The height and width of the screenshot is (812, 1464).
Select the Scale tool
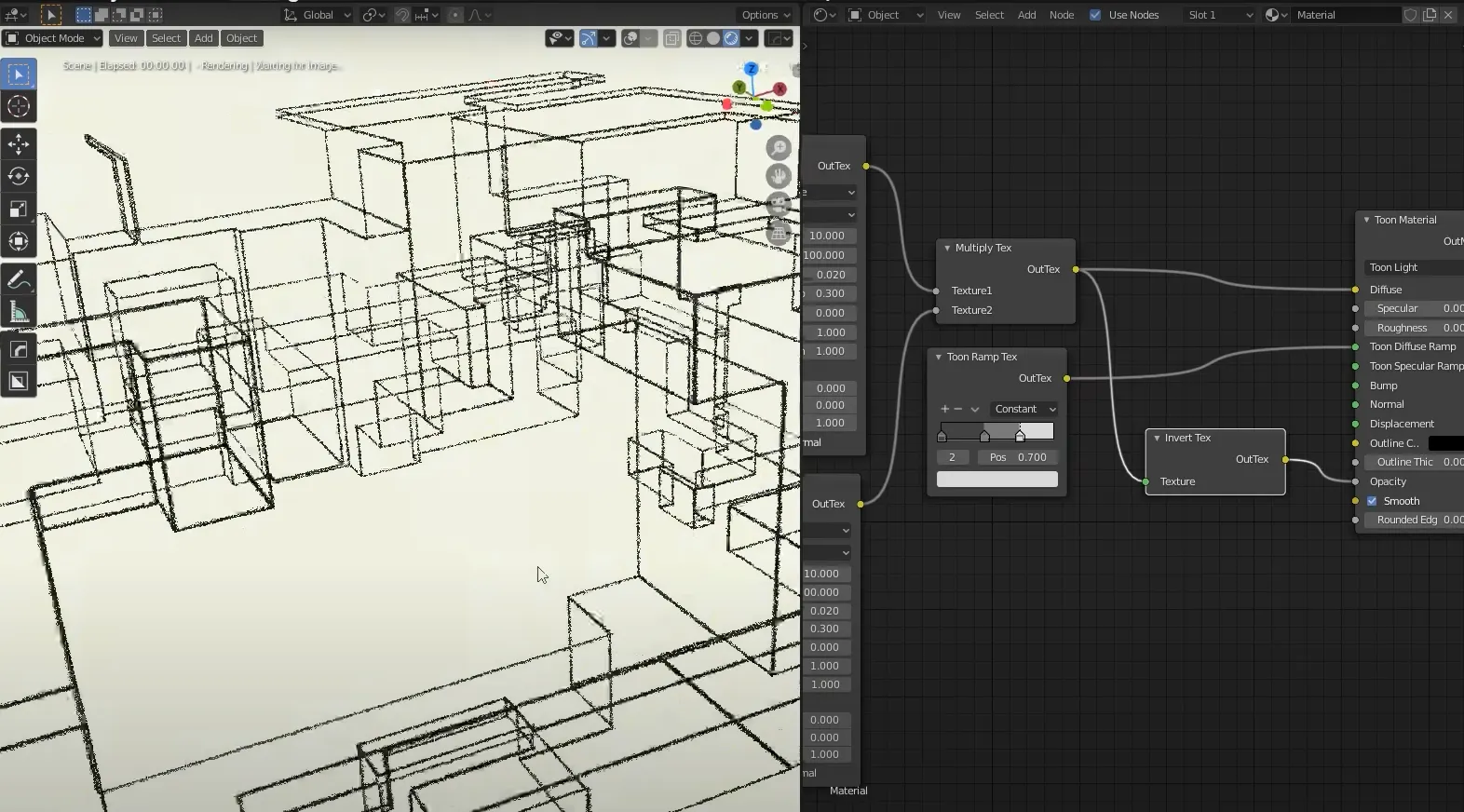[19, 209]
